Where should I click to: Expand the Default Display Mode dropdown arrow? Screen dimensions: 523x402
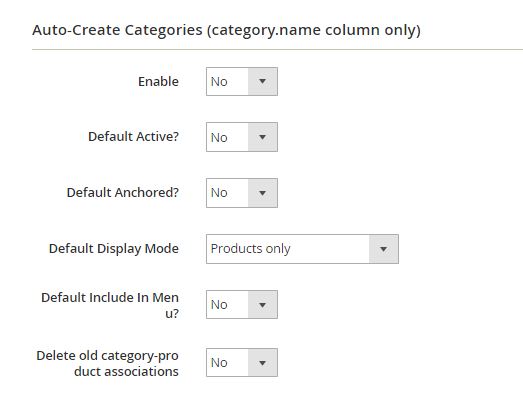(384, 249)
